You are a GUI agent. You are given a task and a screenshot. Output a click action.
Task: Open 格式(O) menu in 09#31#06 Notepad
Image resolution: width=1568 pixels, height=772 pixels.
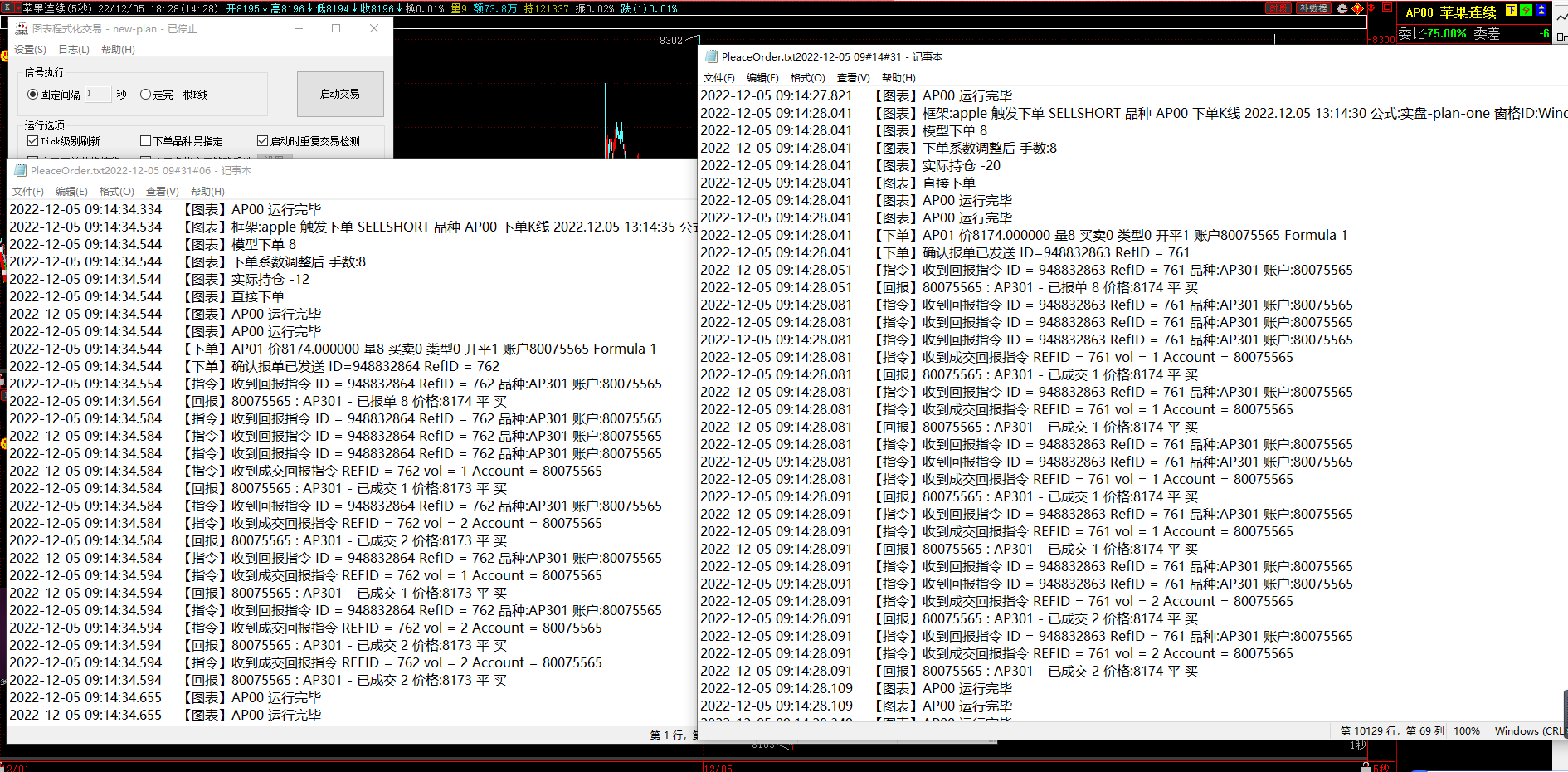point(116,192)
